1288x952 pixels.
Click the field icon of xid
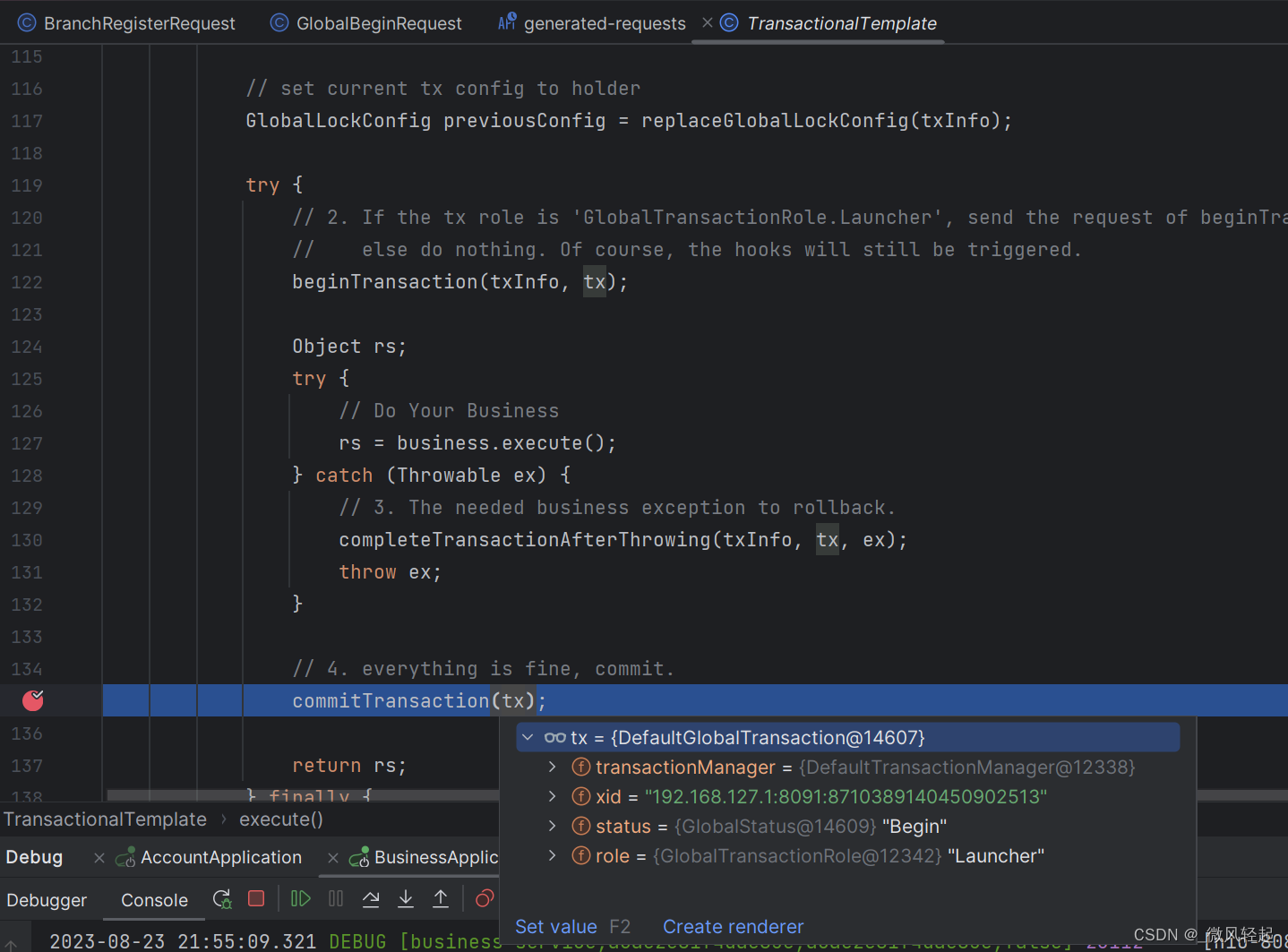coord(581,796)
